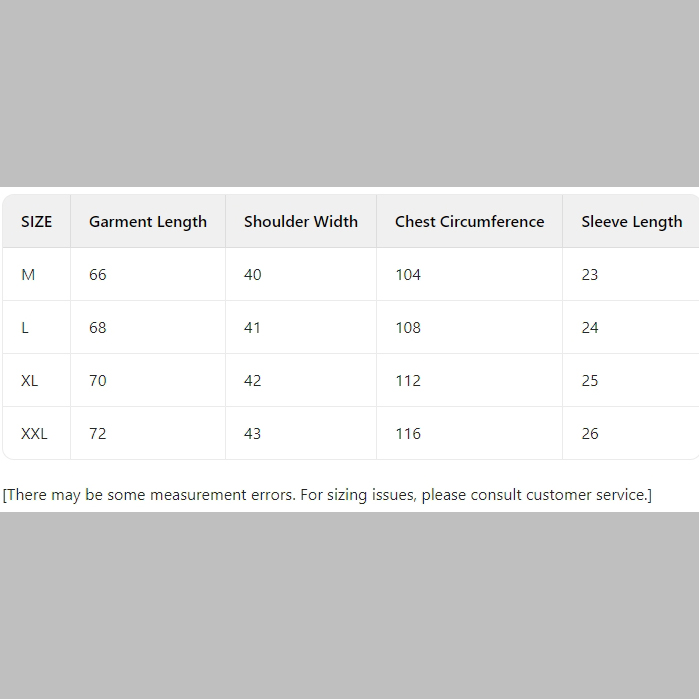This screenshot has width=699, height=699.
Task: Click the Shoulder Width header cell
Action: coord(301,222)
